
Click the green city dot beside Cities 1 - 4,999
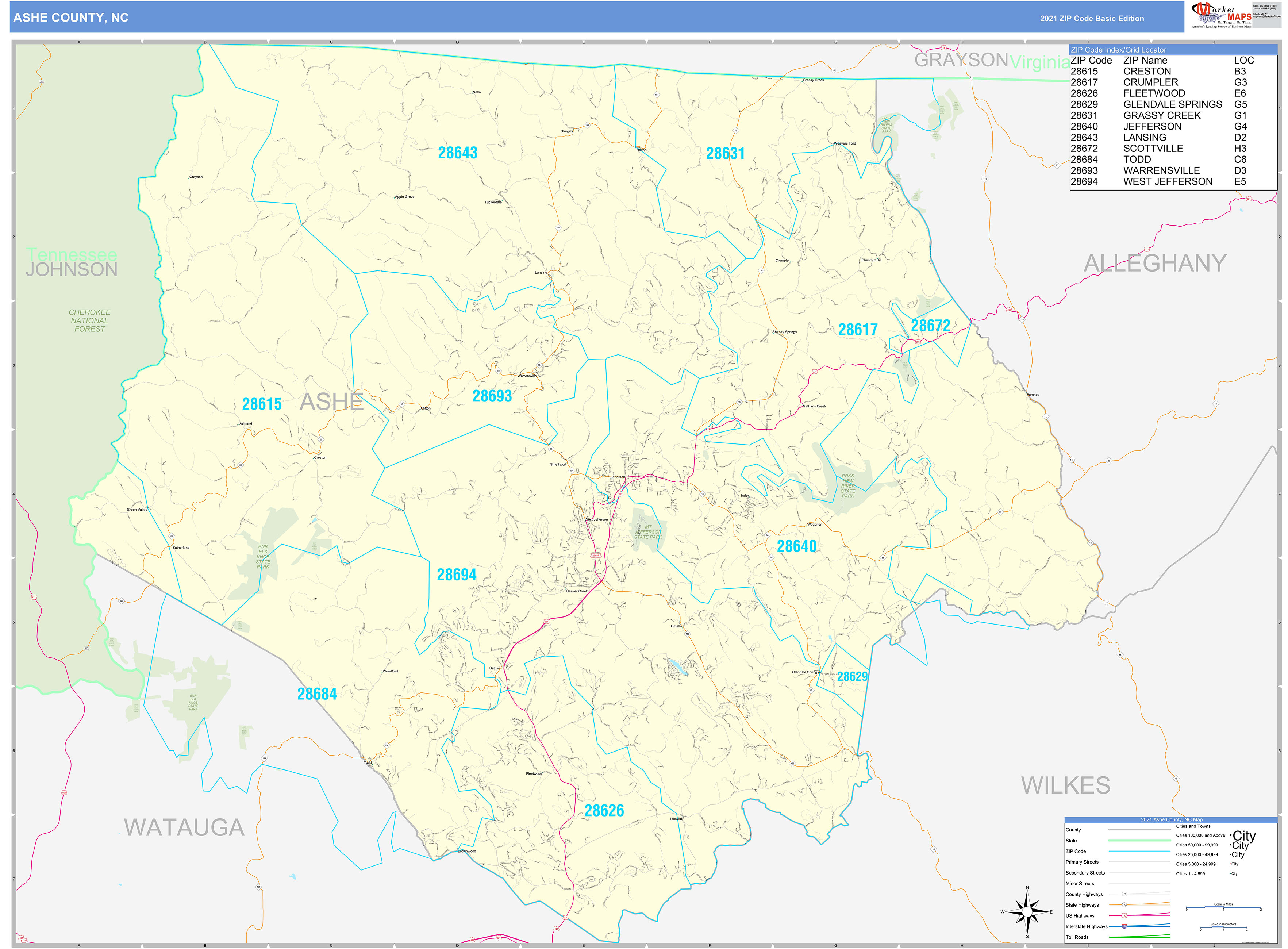[1231, 873]
